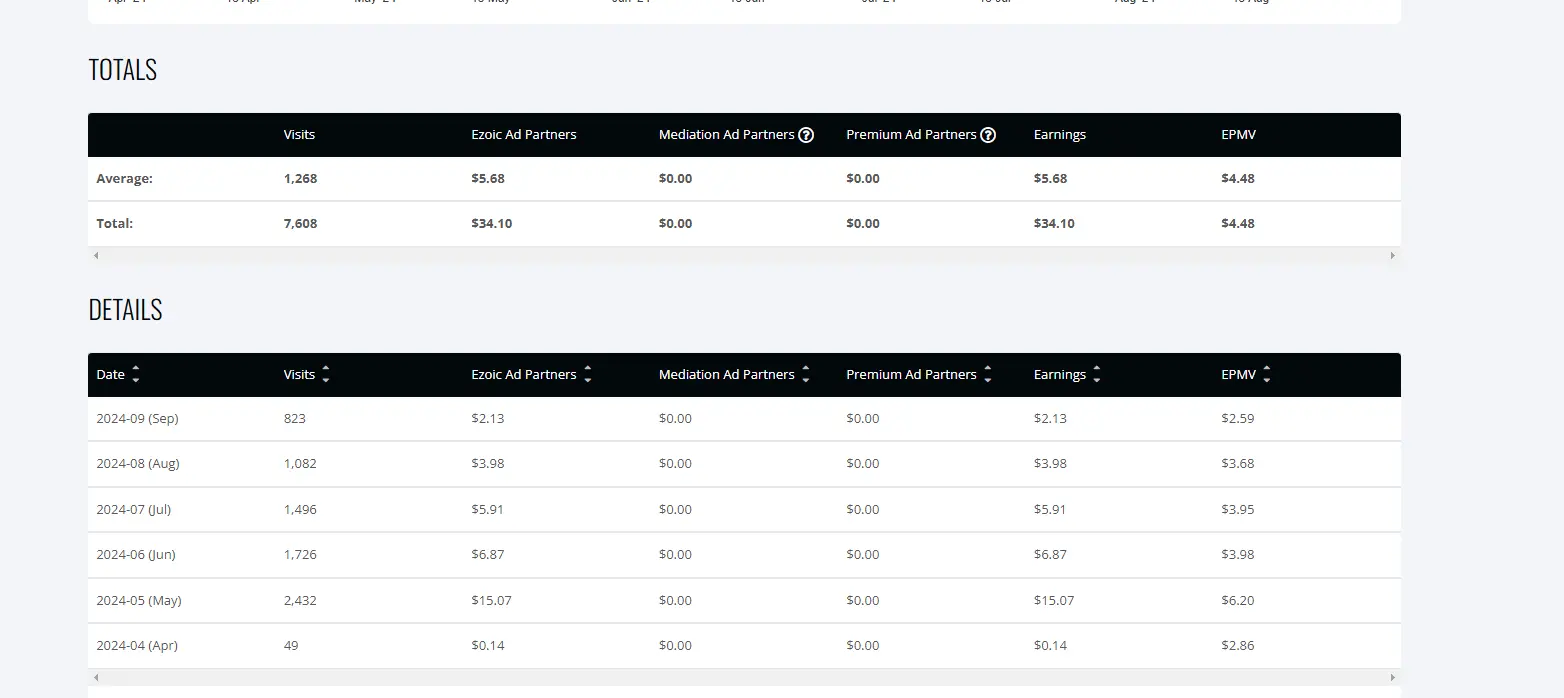Click April EPMV value $2.86

coord(1238,646)
